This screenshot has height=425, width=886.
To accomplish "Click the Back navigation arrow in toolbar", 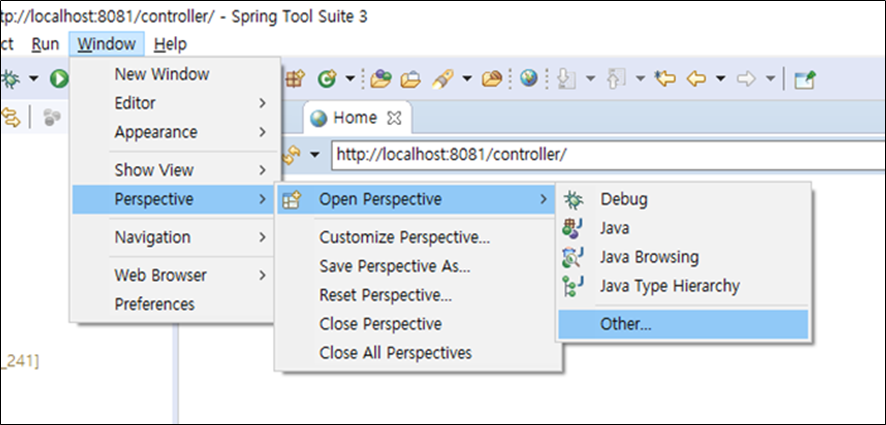I will 696,79.
